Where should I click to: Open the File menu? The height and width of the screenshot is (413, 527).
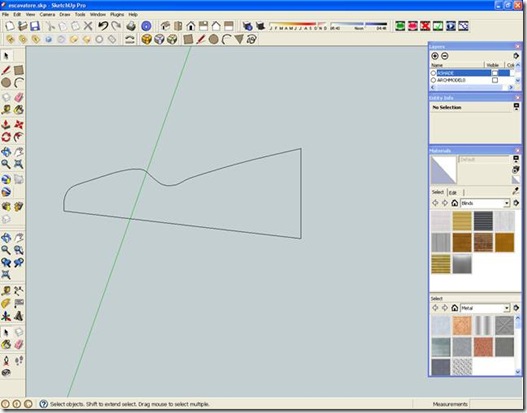click(x=5, y=14)
